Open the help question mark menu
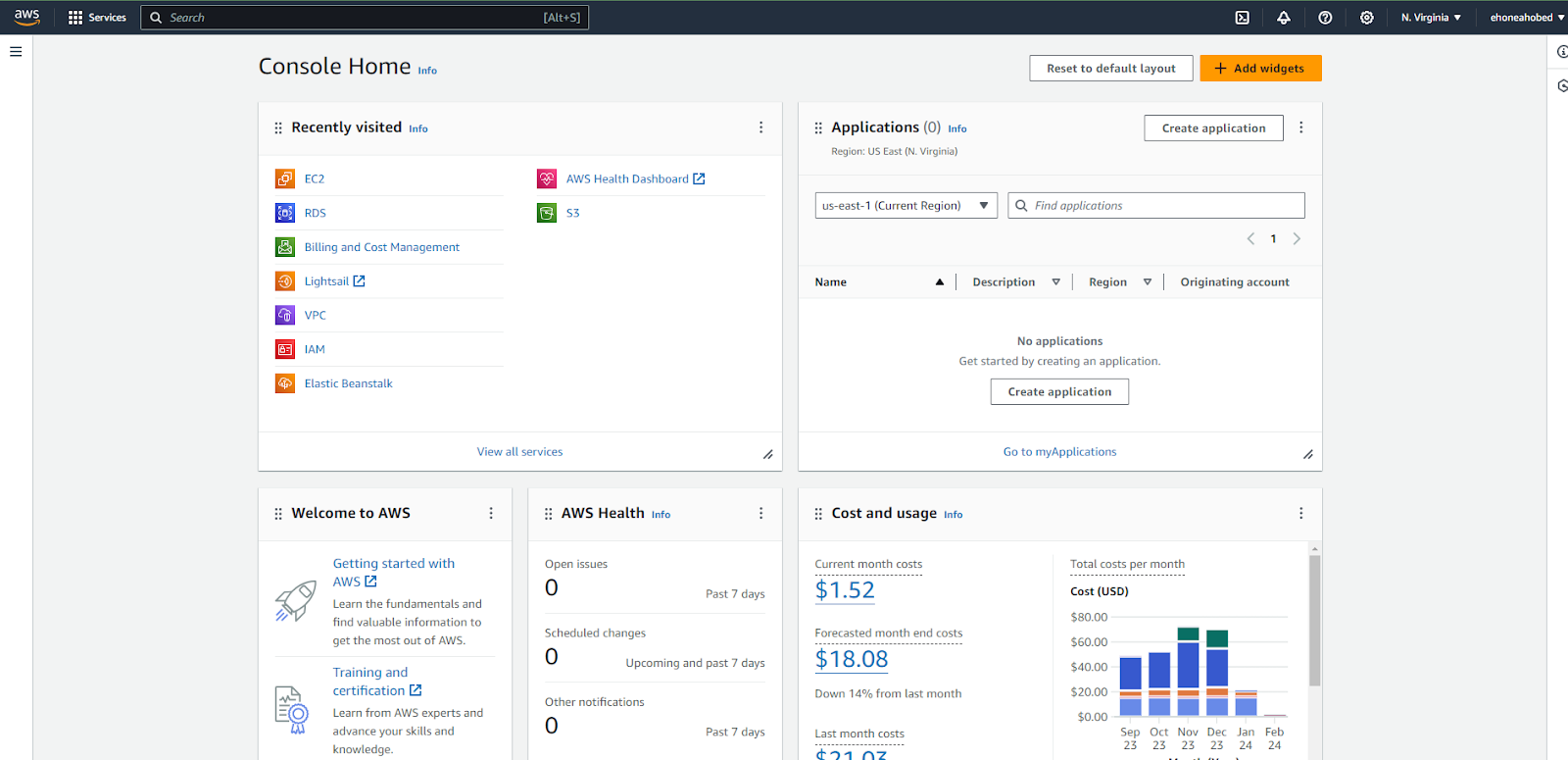The width and height of the screenshot is (1568, 760). click(1325, 18)
